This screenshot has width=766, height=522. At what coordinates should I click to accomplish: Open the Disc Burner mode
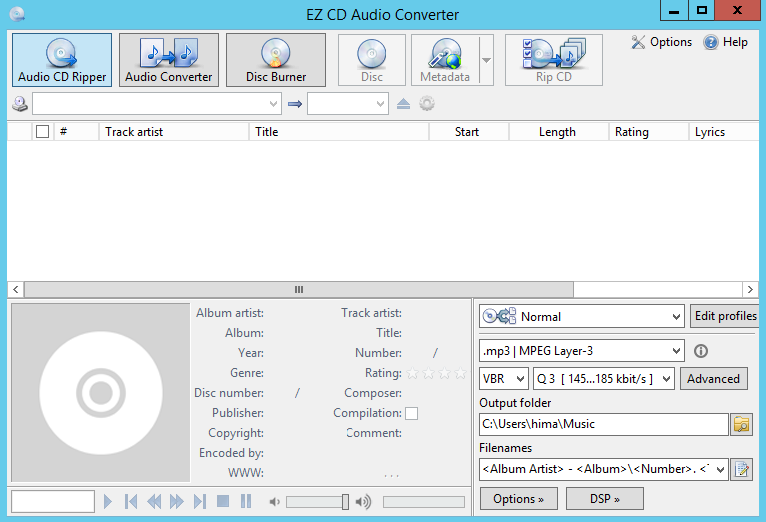tap(276, 60)
